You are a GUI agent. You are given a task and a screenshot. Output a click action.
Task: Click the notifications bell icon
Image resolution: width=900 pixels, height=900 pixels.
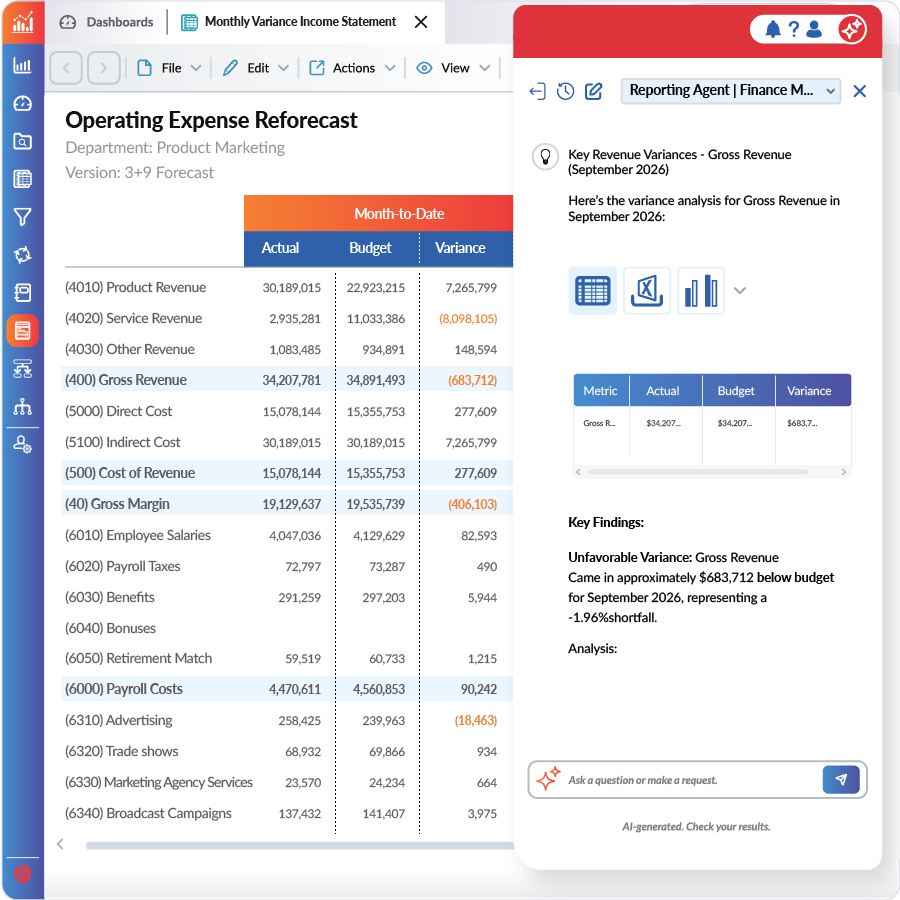[773, 29]
